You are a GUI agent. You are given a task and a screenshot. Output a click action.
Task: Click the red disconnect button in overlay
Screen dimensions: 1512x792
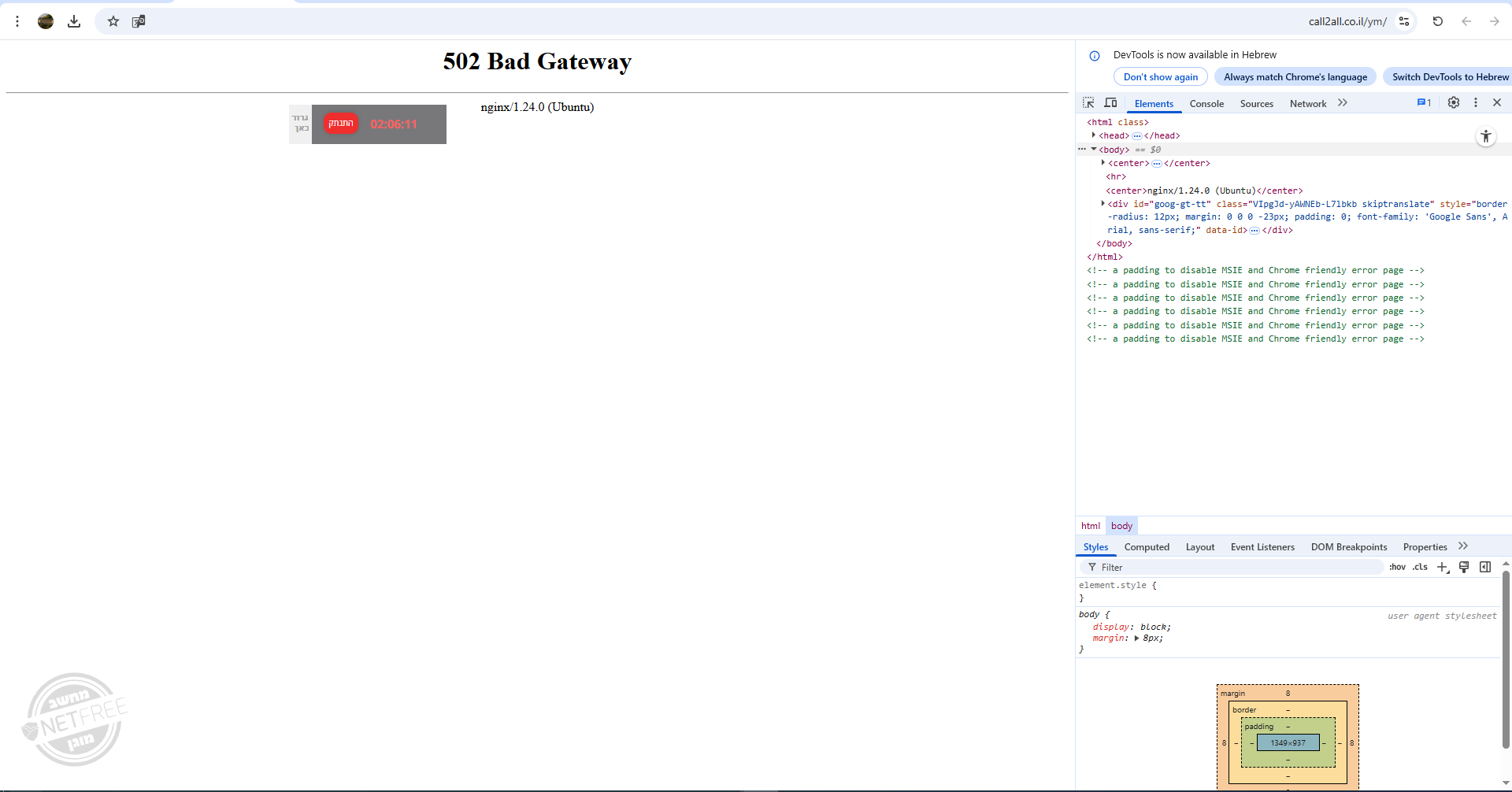341,124
